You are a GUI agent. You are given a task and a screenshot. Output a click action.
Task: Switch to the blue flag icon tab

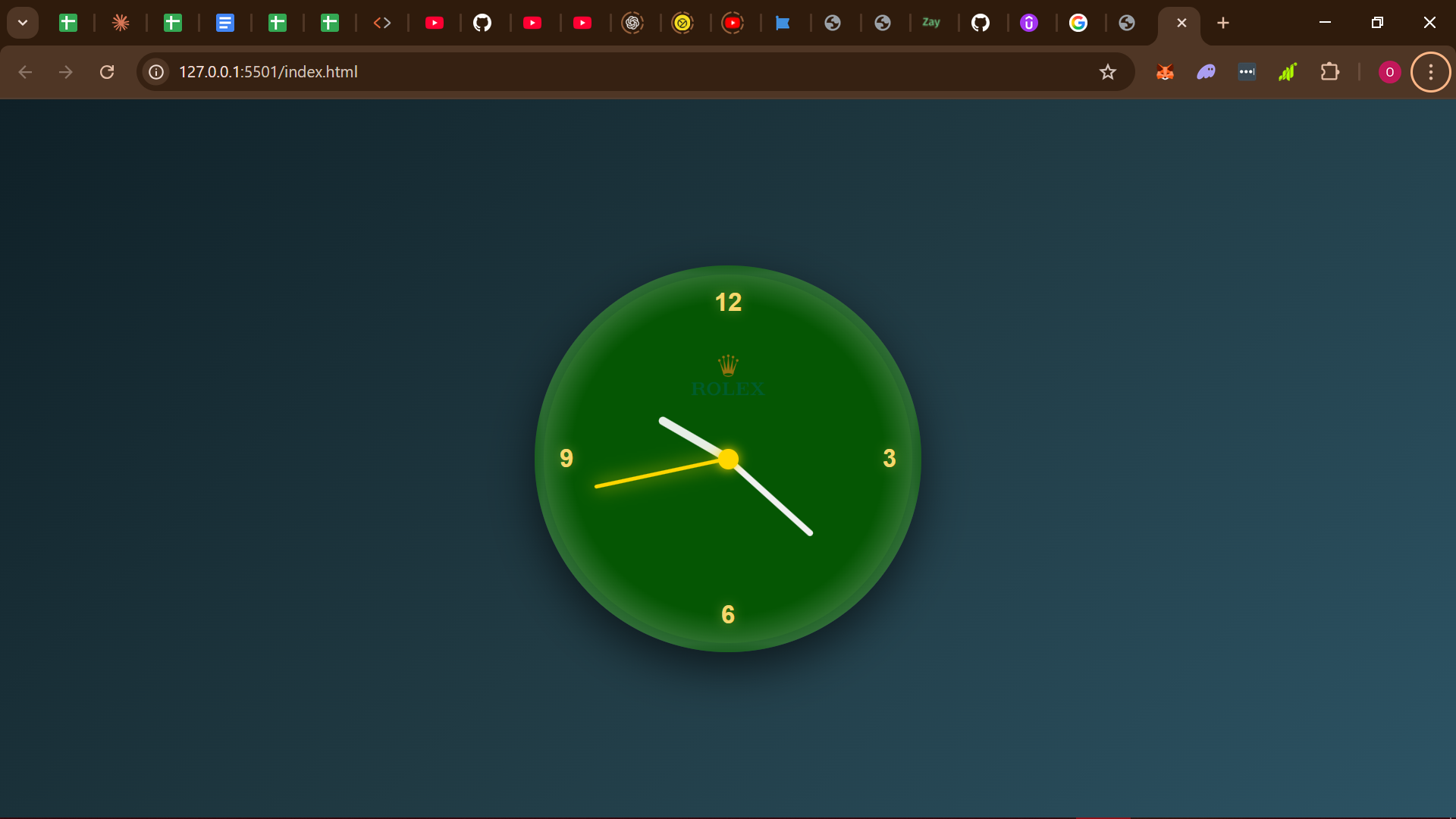[783, 23]
